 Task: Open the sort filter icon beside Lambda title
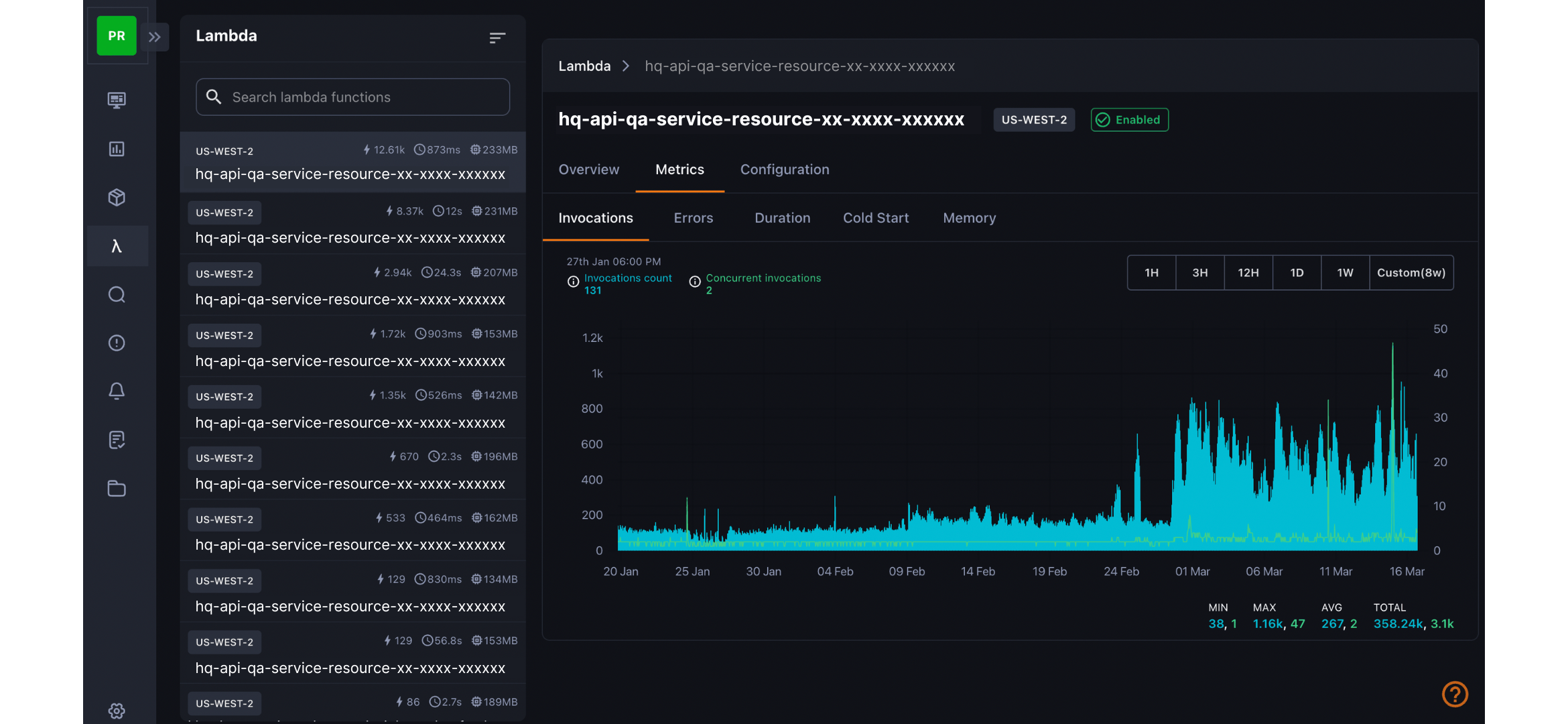[x=497, y=38]
